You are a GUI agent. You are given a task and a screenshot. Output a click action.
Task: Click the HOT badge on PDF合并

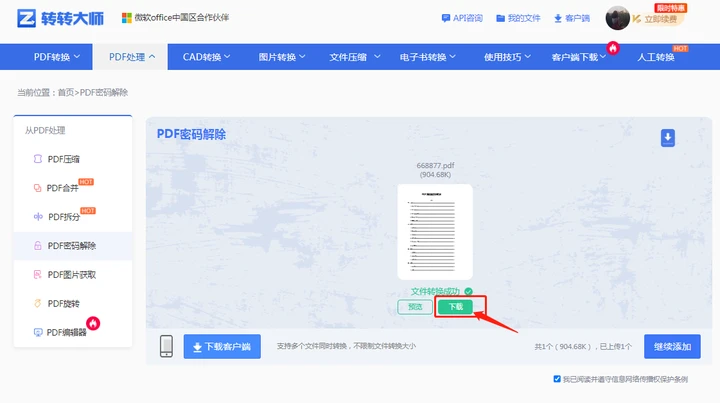point(86,182)
